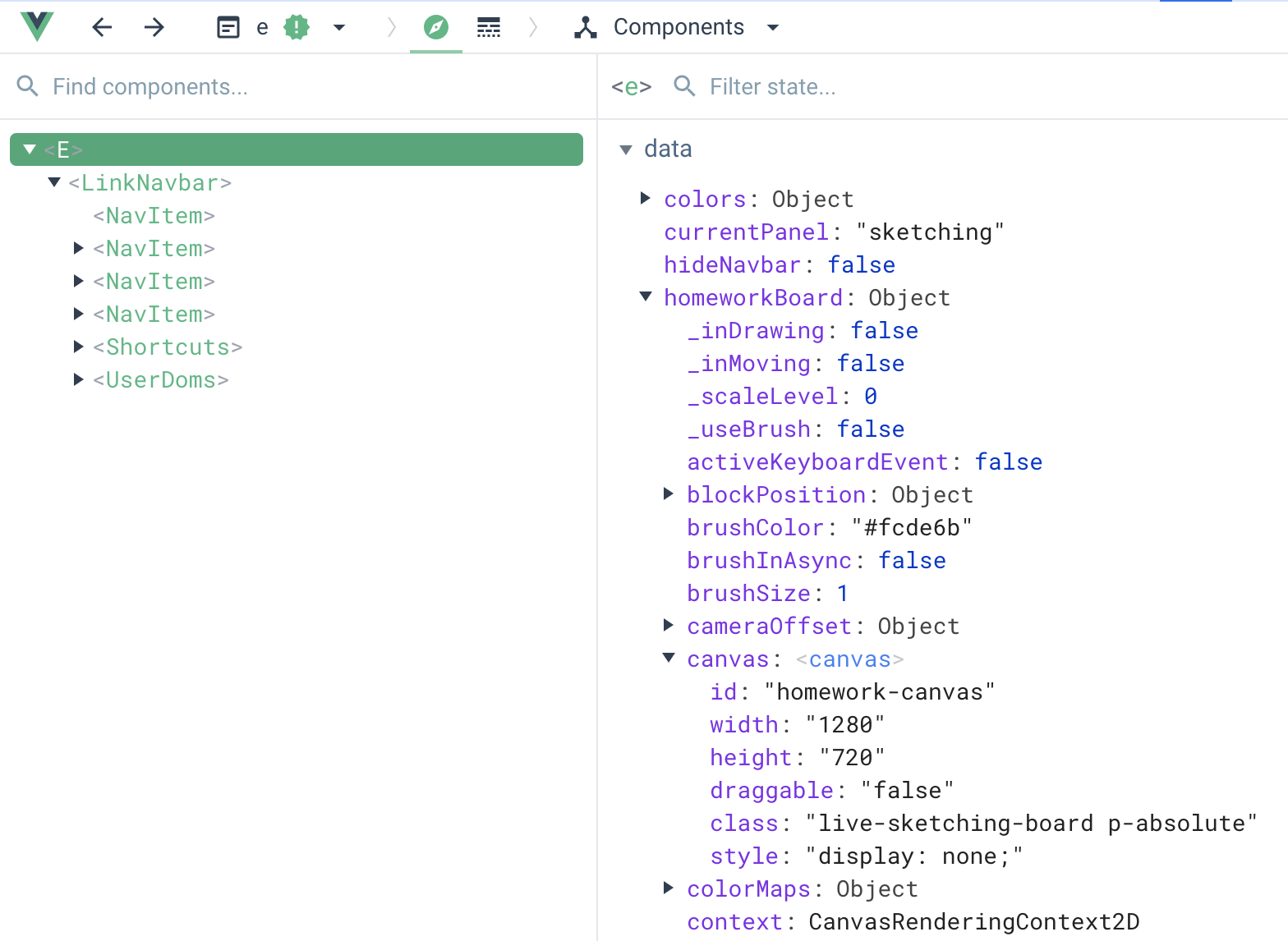Open the app selector dropdown arrow
This screenshot has width=1288, height=941.
pos(339,28)
